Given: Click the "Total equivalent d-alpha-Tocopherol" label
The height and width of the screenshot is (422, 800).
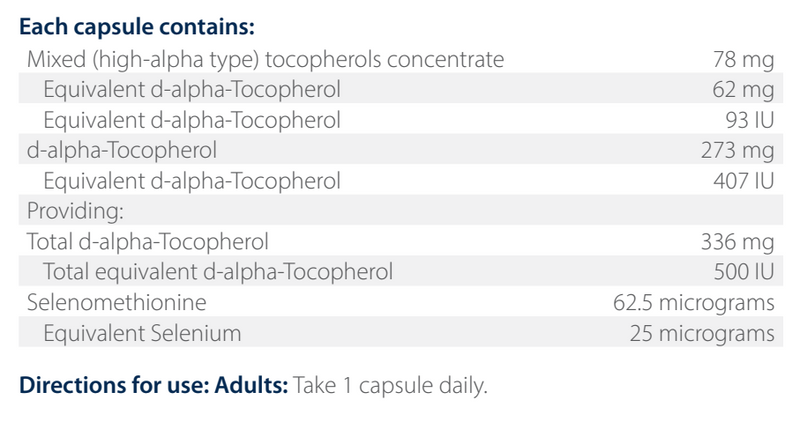Looking at the screenshot, I should (x=217, y=271).
